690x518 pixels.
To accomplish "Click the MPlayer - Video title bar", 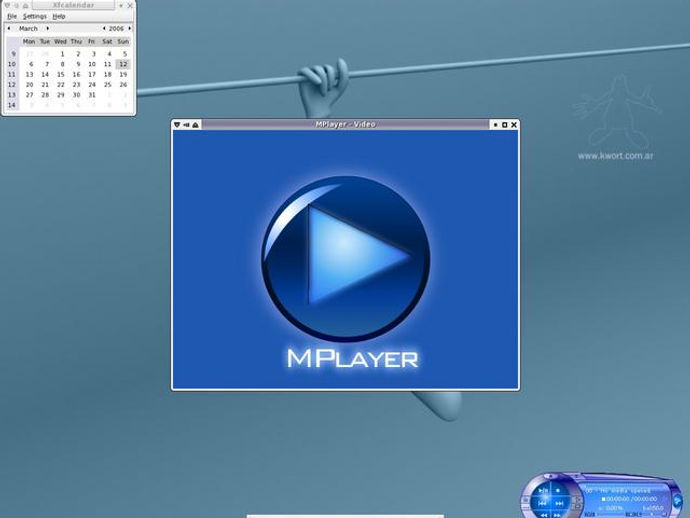I will click(x=345, y=125).
